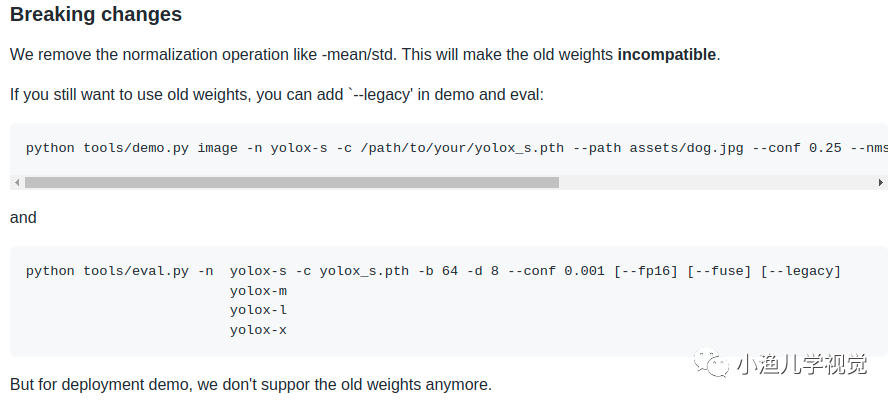Click the left arrow of the code scrollbar
The height and width of the screenshot is (403, 896).
[x=17, y=182]
